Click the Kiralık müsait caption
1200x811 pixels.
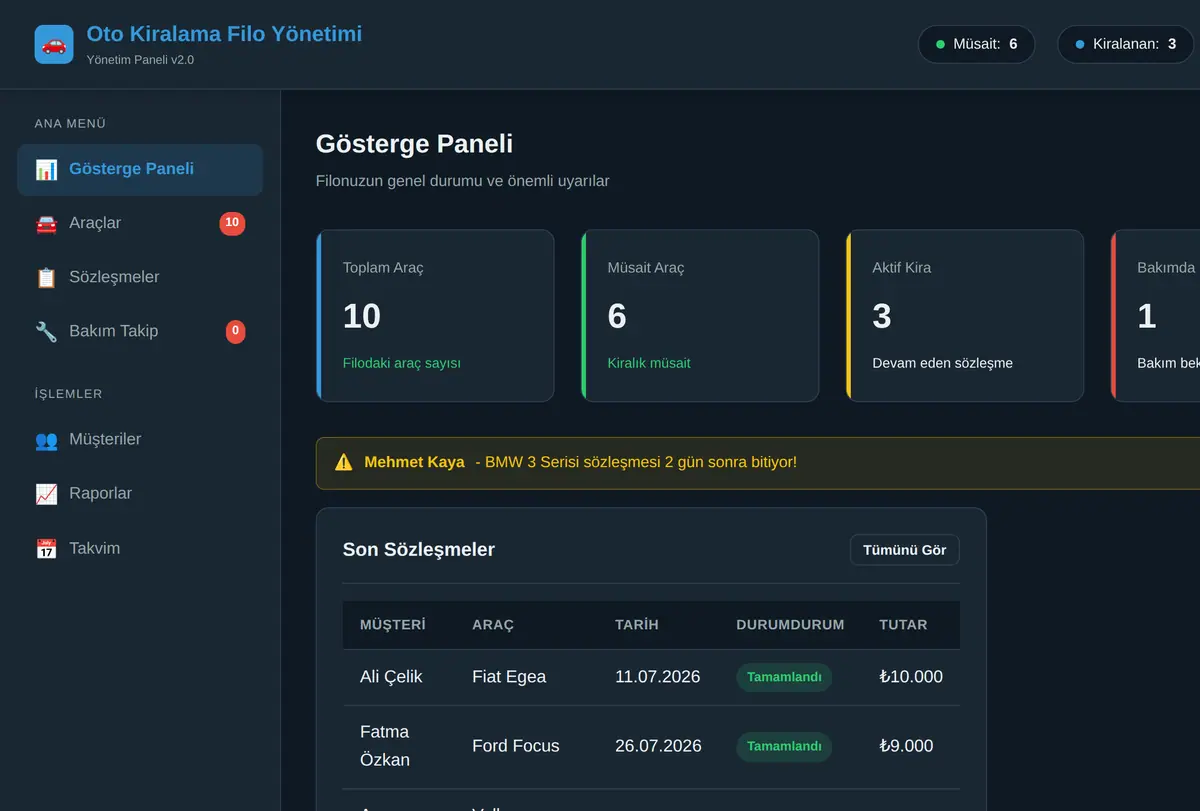(x=649, y=363)
